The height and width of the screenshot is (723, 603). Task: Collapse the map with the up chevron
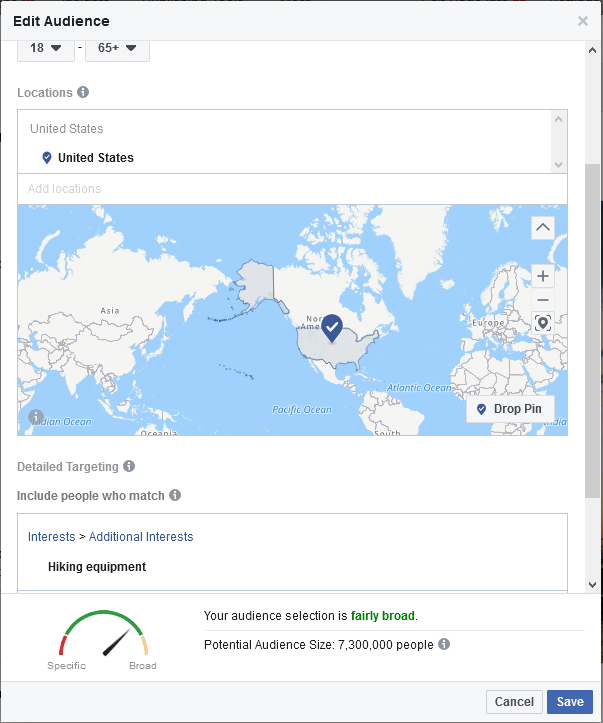[543, 227]
